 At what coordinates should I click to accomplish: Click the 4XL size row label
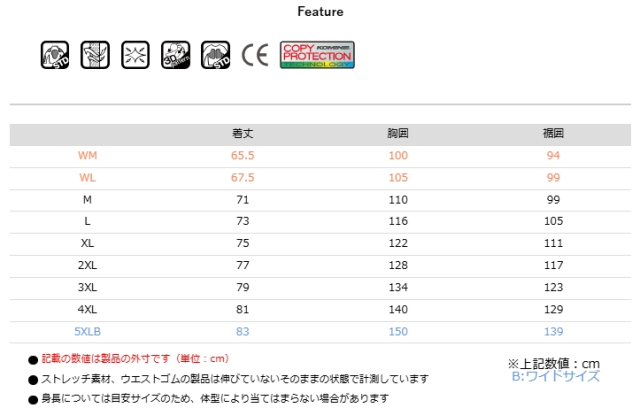point(87,309)
